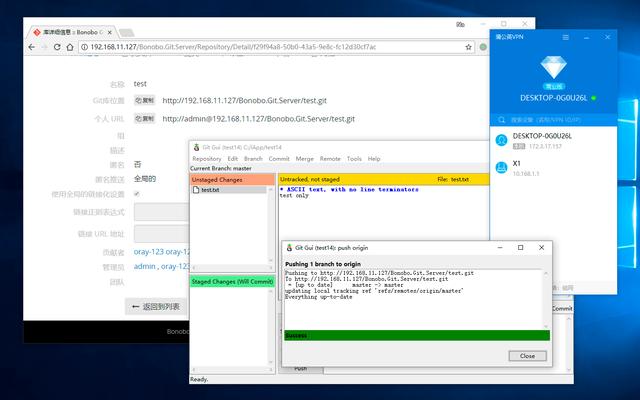This screenshot has height=400, width=640.
Task: Return to the repository list button
Action: click(x=156, y=307)
